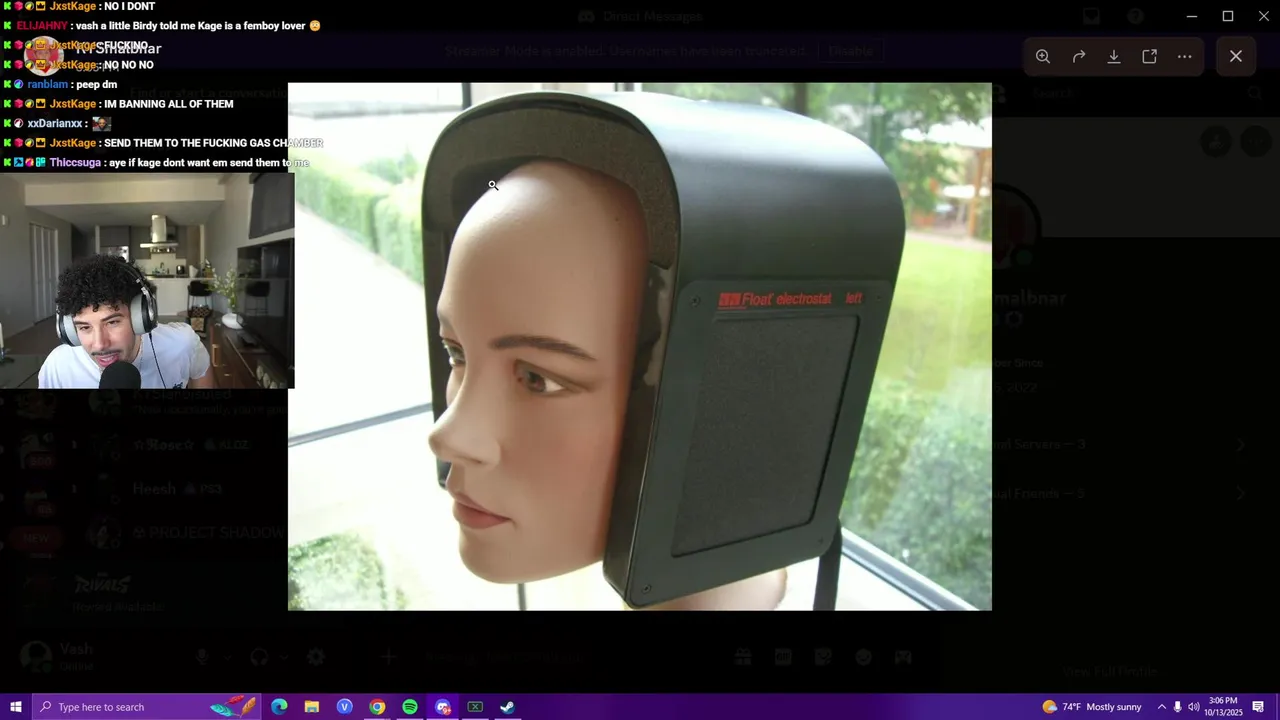
Task: Minimize the Discord window
Action: click(x=1192, y=16)
